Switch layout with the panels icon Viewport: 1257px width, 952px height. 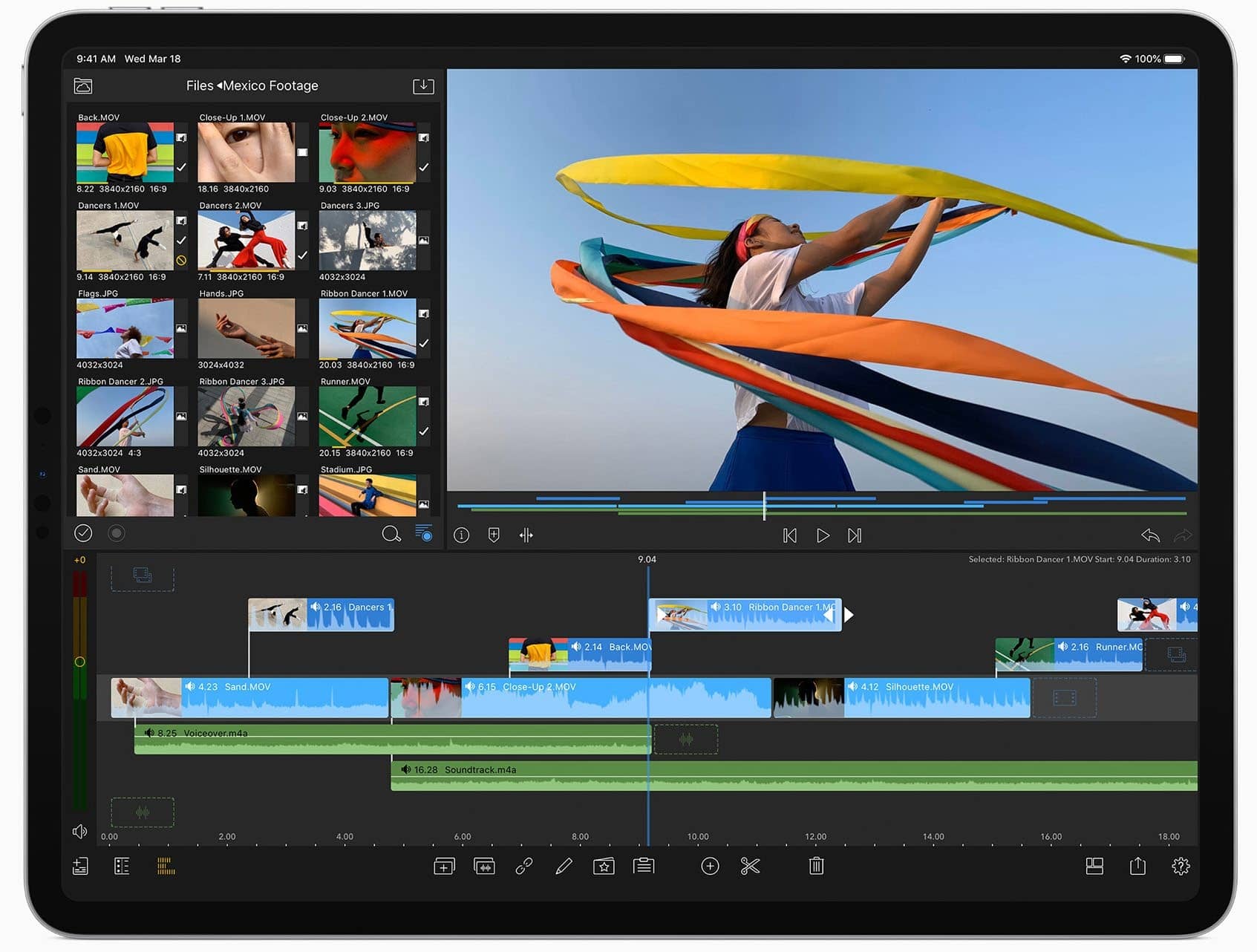click(1094, 866)
